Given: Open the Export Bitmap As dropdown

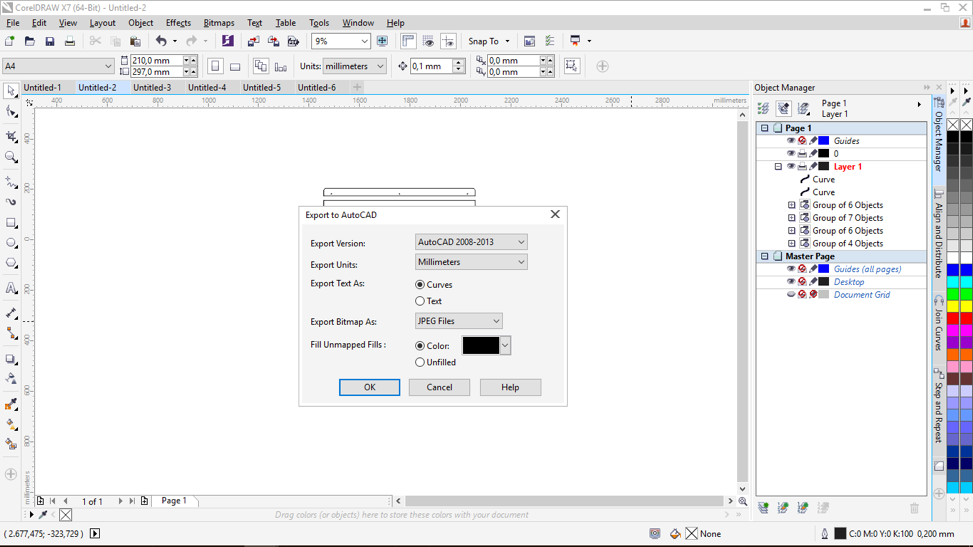Looking at the screenshot, I should (459, 321).
